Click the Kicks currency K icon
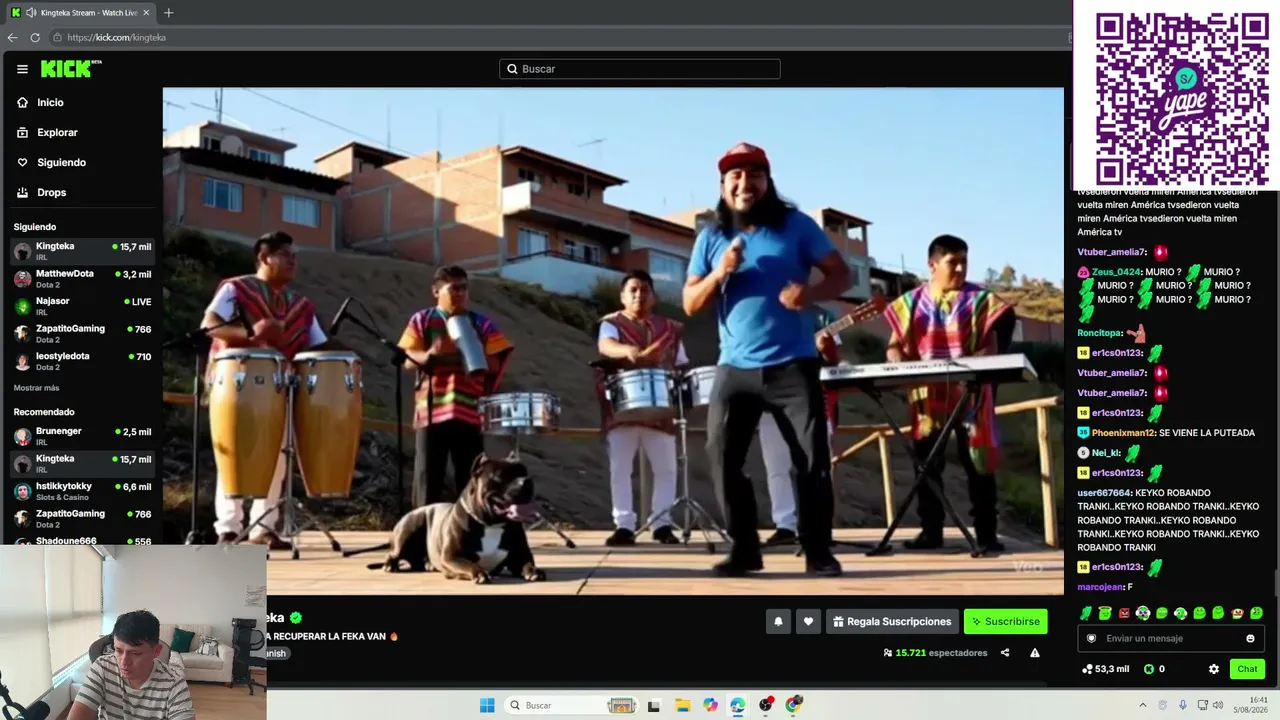The height and width of the screenshot is (720, 1280). point(1148,669)
